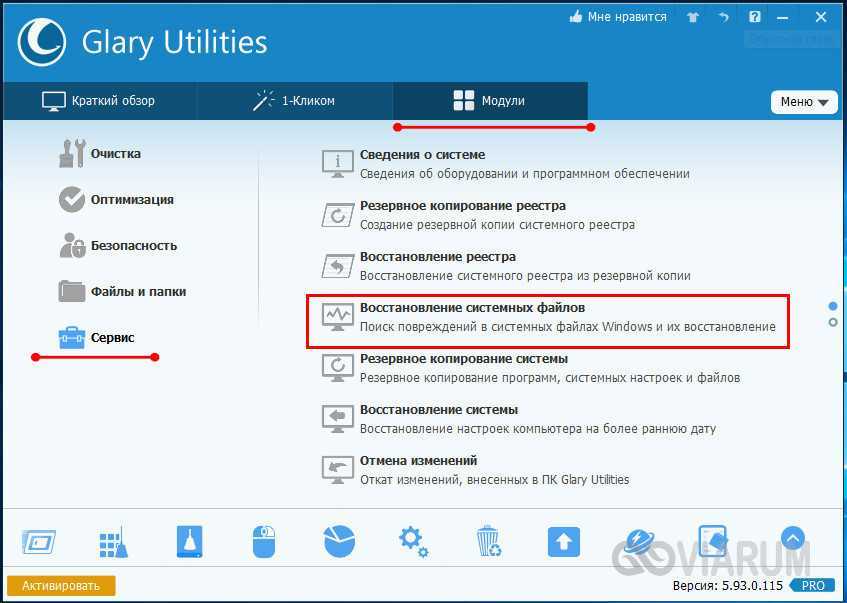Screen dimensions: 847x603
Task: Click the mouse-shaped icon in bottom toolbar
Action: 262,542
